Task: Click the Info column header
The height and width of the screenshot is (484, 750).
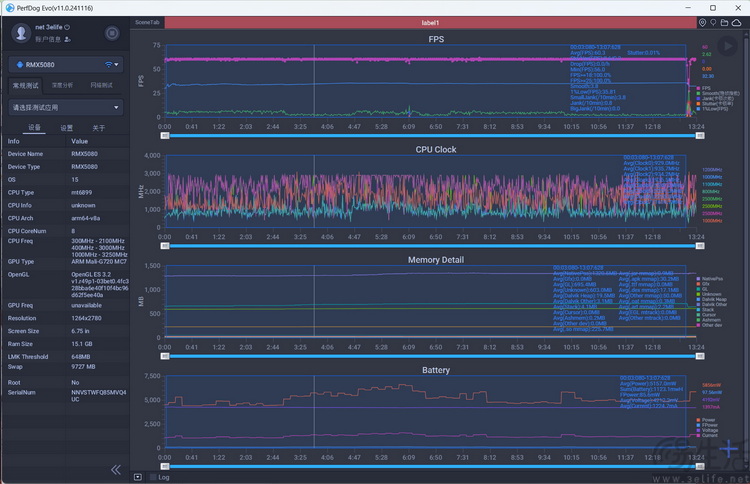Action: 13,141
